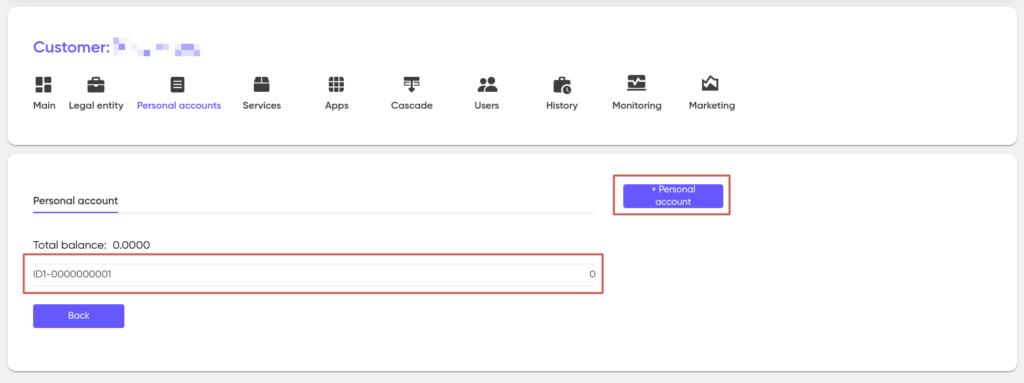Open account row ID1-0000000001
Screen dimensions: 1024x383
coord(314,275)
